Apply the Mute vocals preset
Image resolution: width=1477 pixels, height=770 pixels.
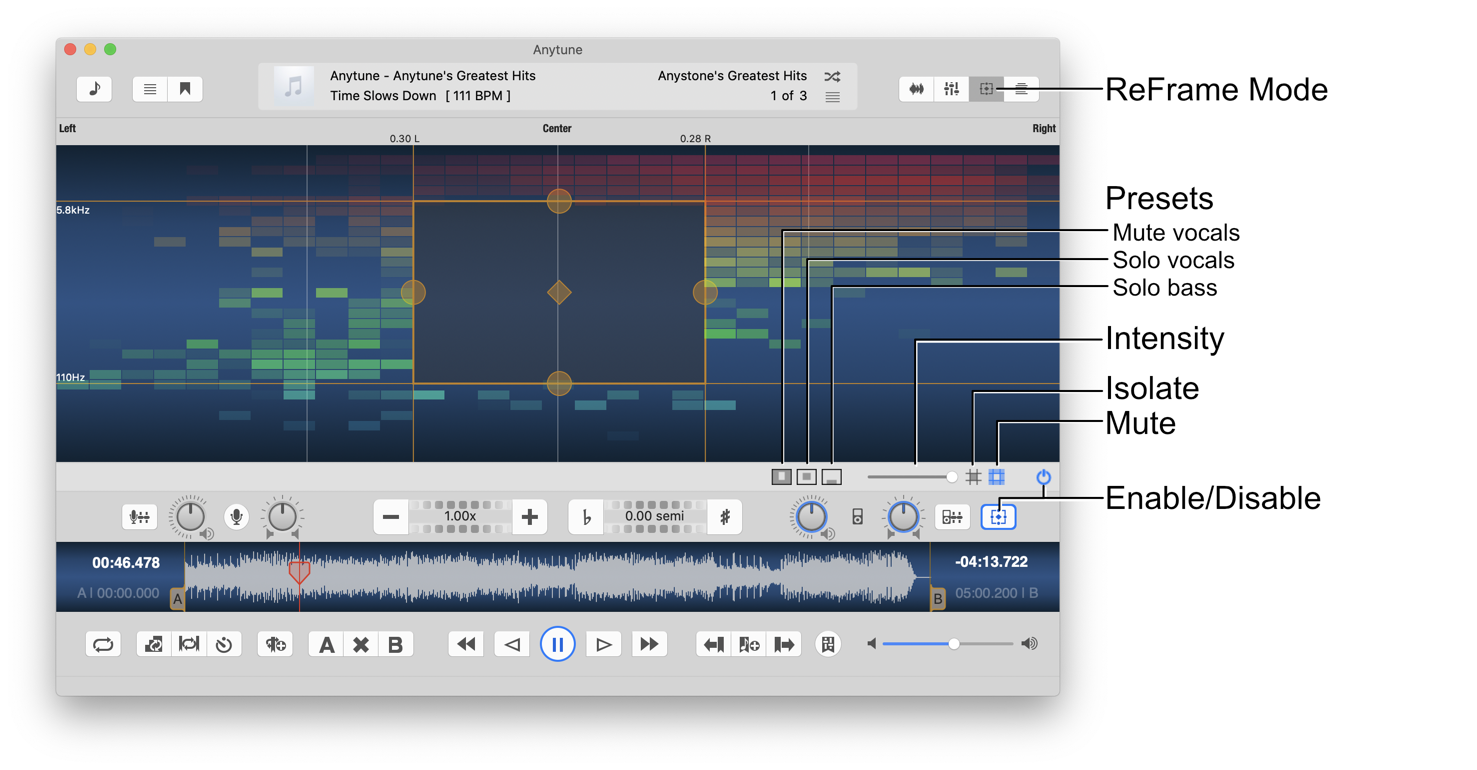782,477
